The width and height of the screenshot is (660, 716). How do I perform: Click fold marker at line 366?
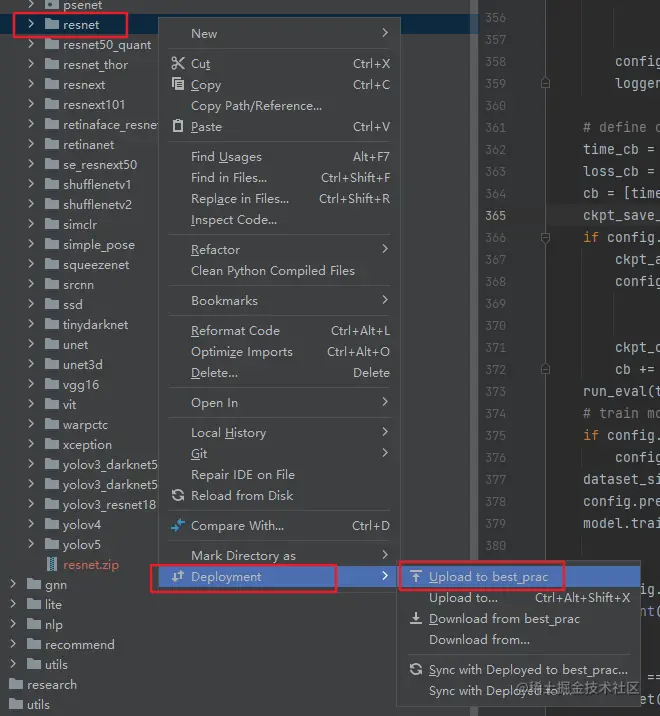coord(545,237)
